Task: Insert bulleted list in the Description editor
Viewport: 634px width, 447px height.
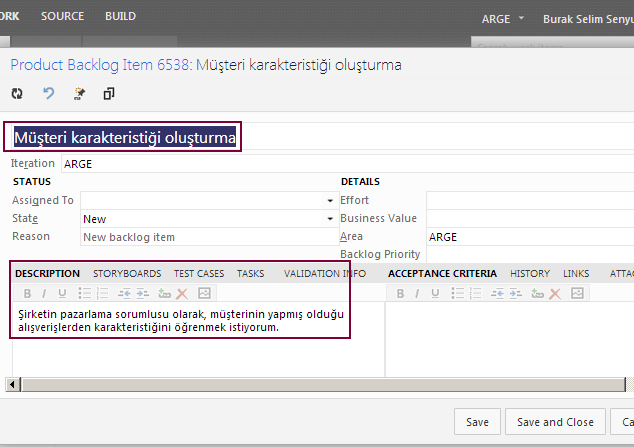Action: click(x=85, y=293)
